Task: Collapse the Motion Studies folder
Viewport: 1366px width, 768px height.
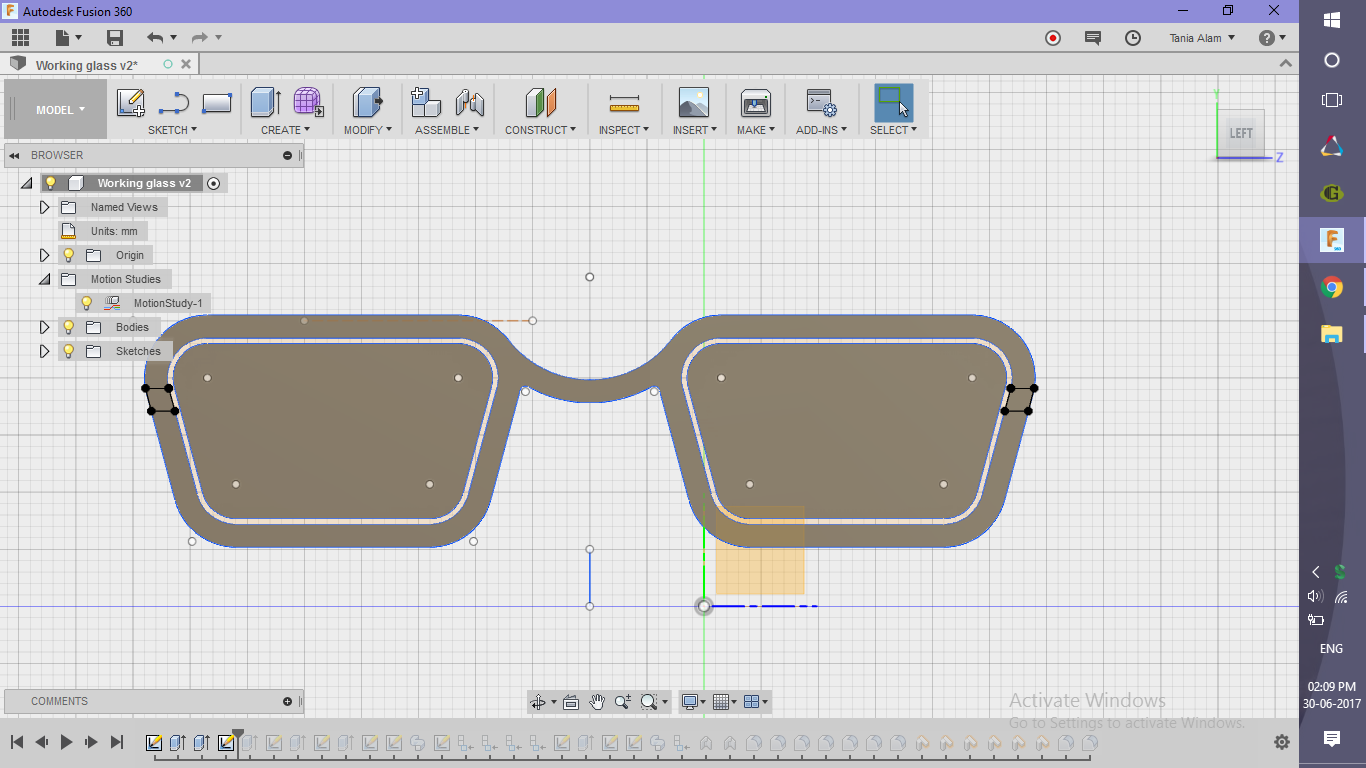Action: pos(44,279)
